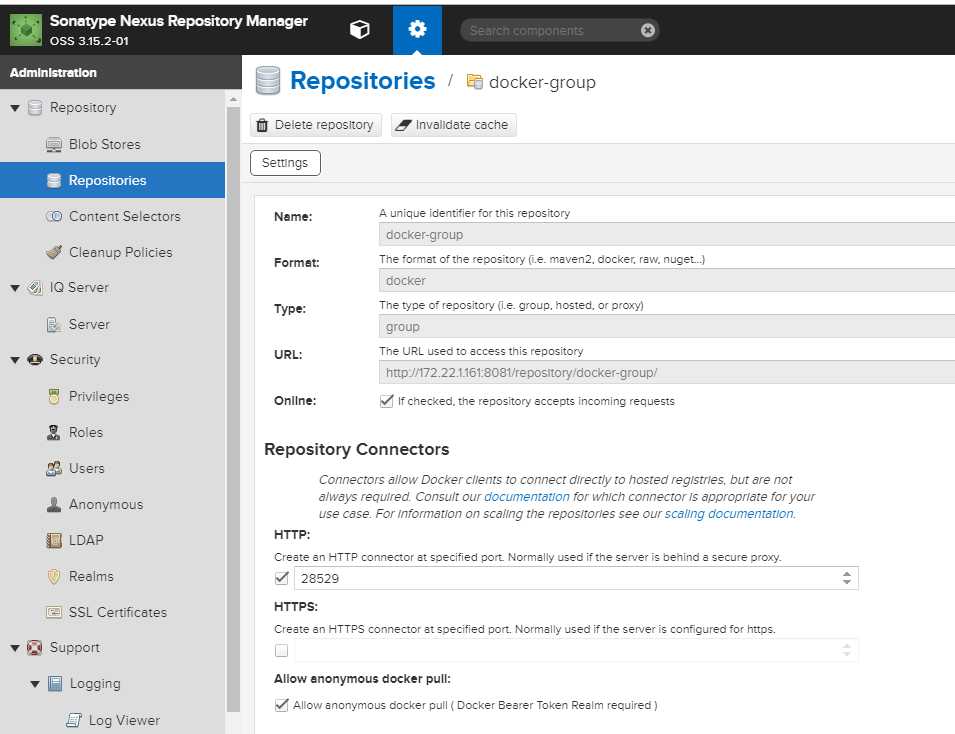Select Blob Stores in the sidebar
Viewport: 955px width, 734px height.
(x=105, y=144)
